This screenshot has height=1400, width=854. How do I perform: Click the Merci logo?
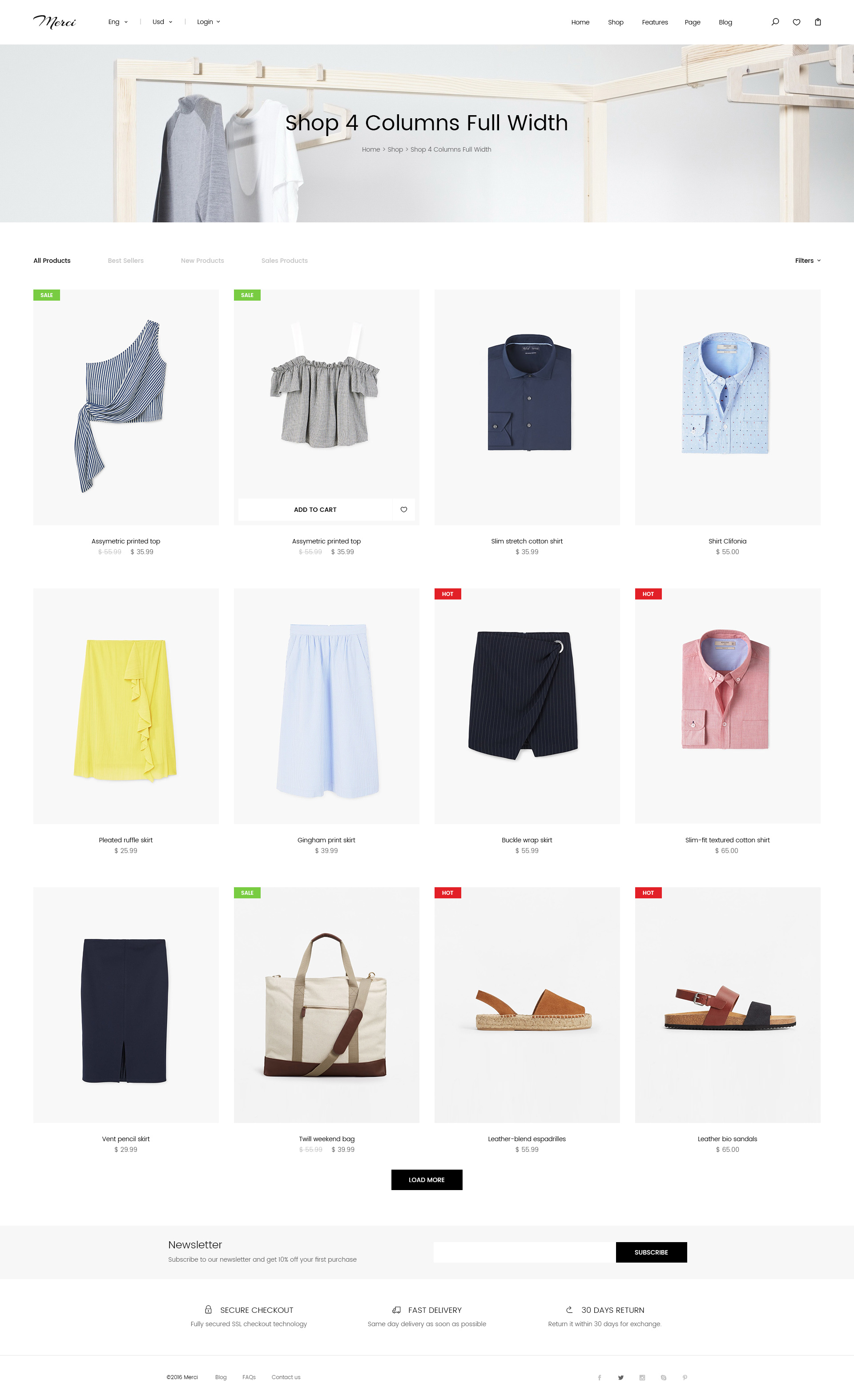click(x=55, y=22)
